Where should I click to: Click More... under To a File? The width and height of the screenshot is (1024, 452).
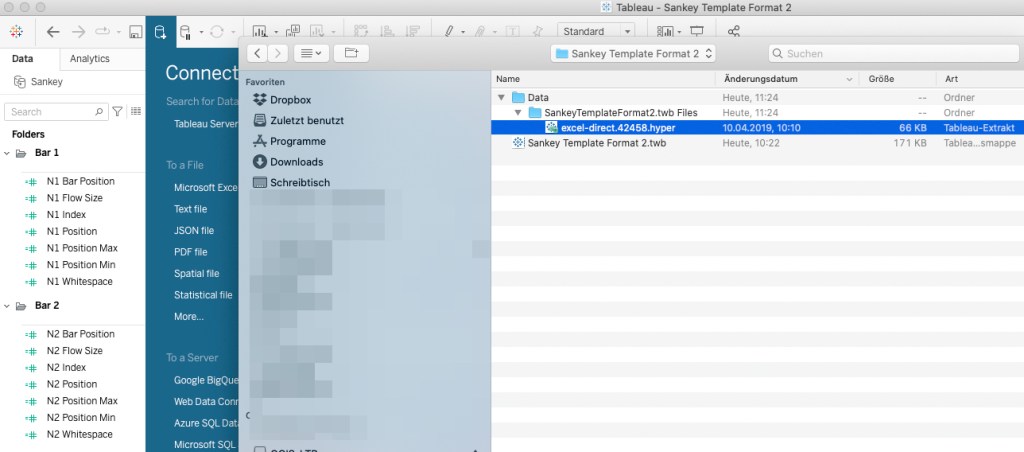click(x=189, y=317)
